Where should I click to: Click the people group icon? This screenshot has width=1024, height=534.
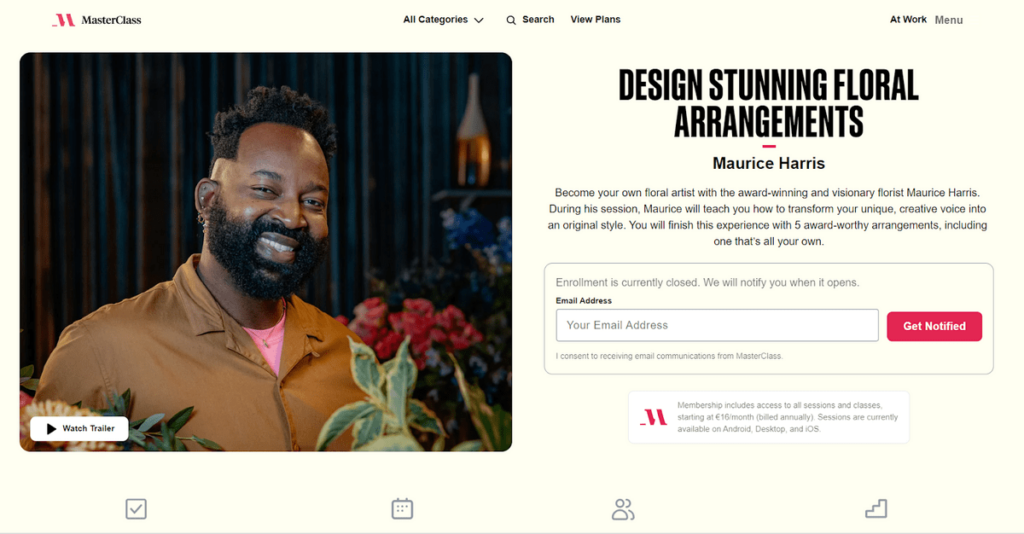[x=623, y=509]
